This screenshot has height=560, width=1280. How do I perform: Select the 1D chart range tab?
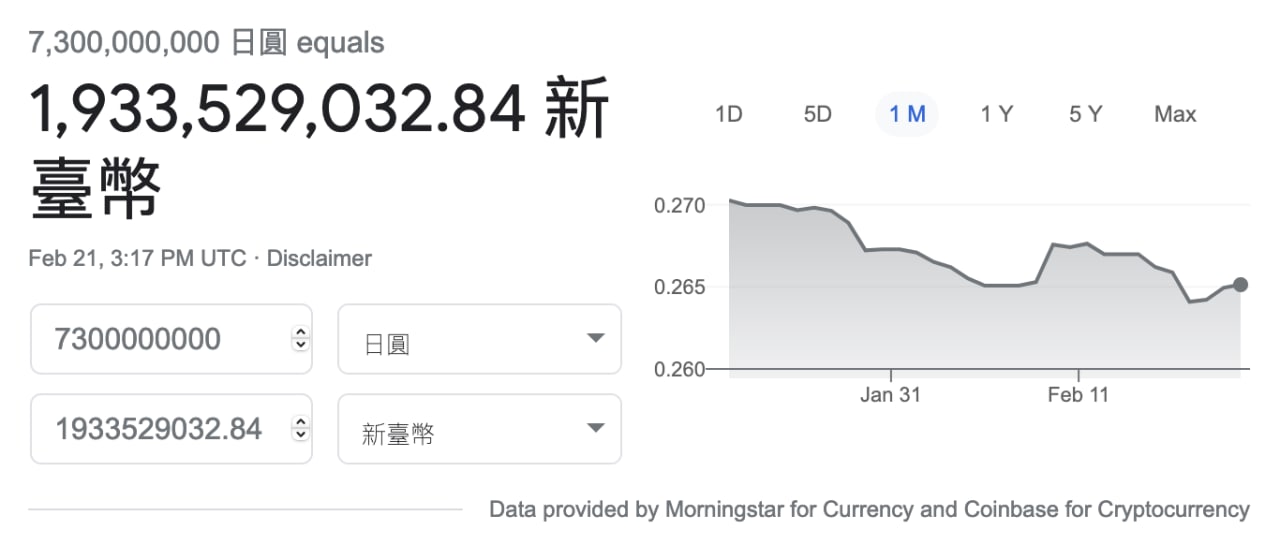click(729, 114)
